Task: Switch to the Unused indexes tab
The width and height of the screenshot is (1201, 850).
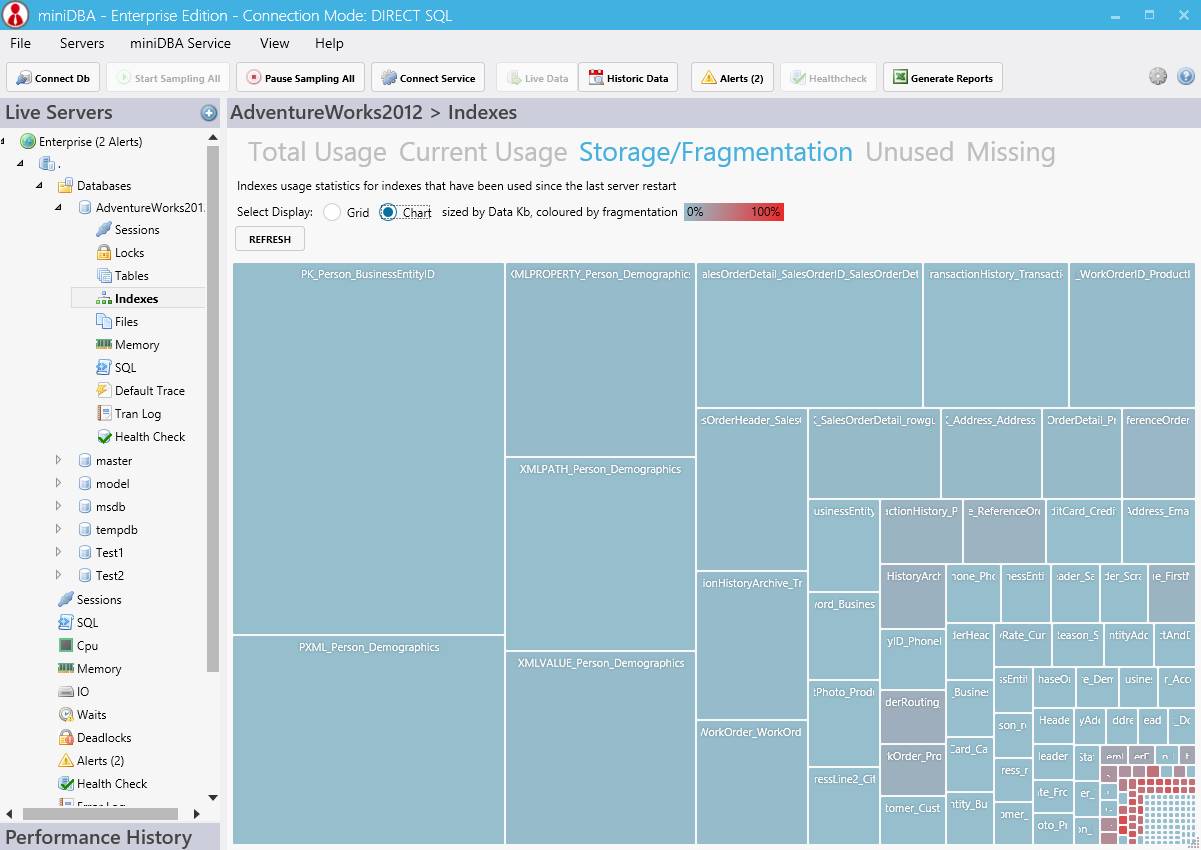Action: point(909,152)
